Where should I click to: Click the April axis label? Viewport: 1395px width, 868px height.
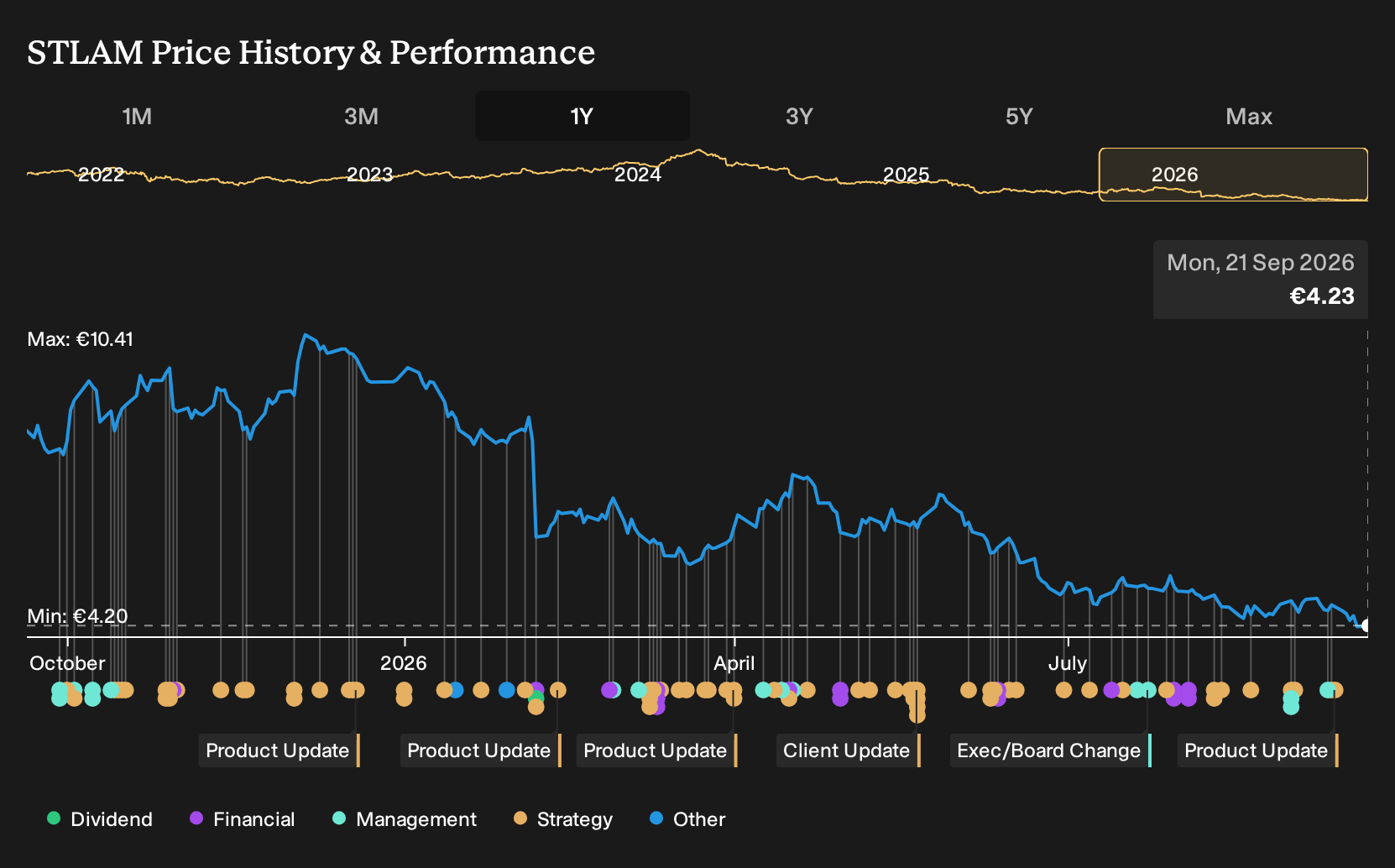coord(734,663)
